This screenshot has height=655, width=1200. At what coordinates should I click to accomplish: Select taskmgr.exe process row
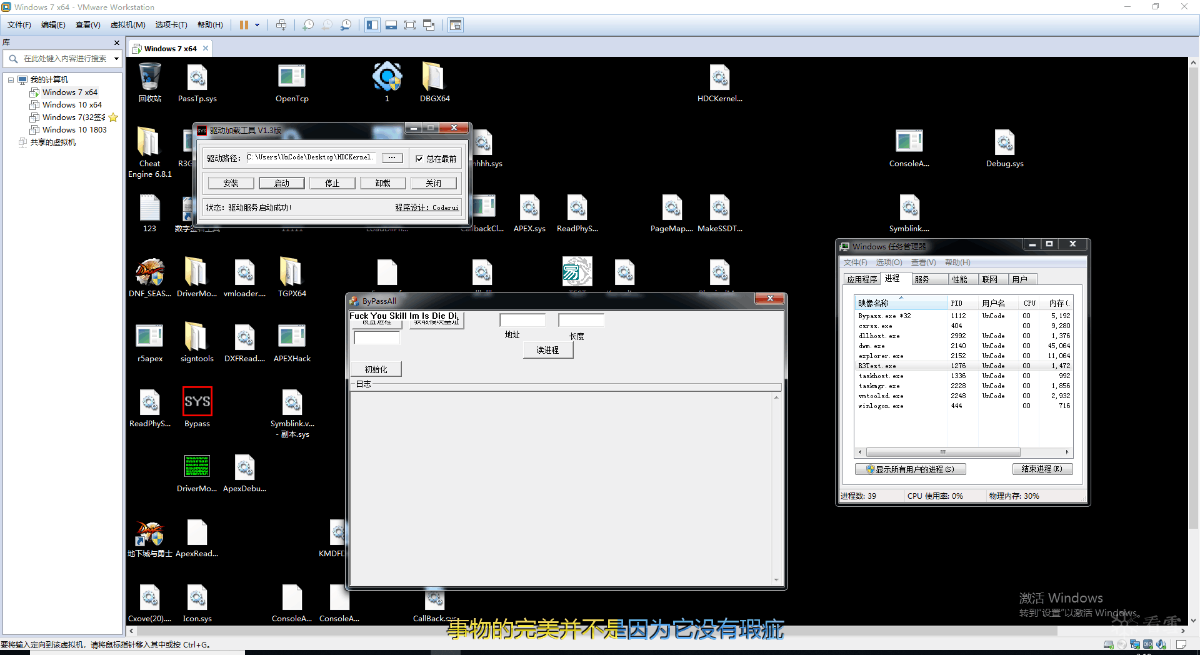click(x=961, y=385)
